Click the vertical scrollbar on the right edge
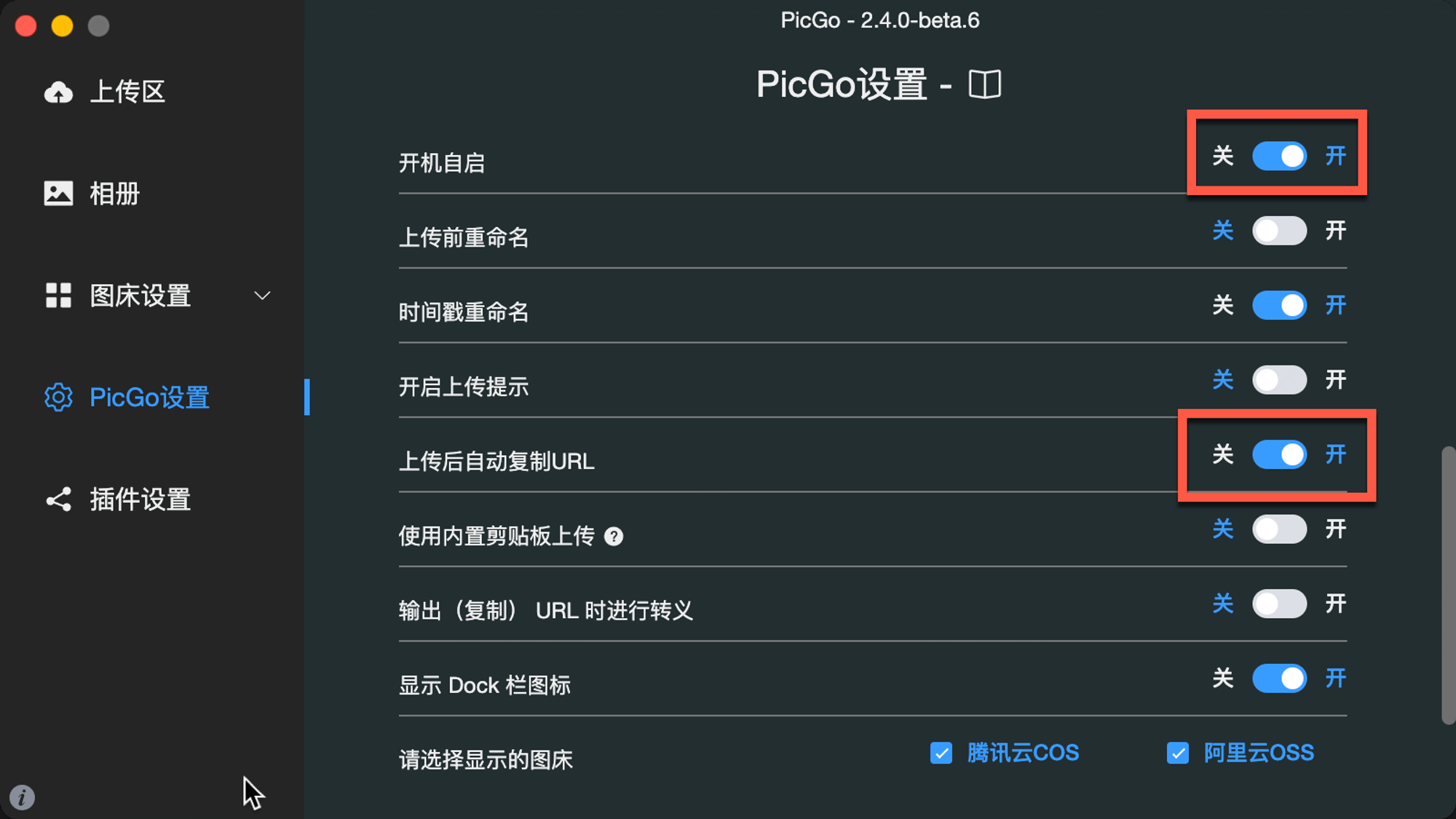 tap(1448, 586)
